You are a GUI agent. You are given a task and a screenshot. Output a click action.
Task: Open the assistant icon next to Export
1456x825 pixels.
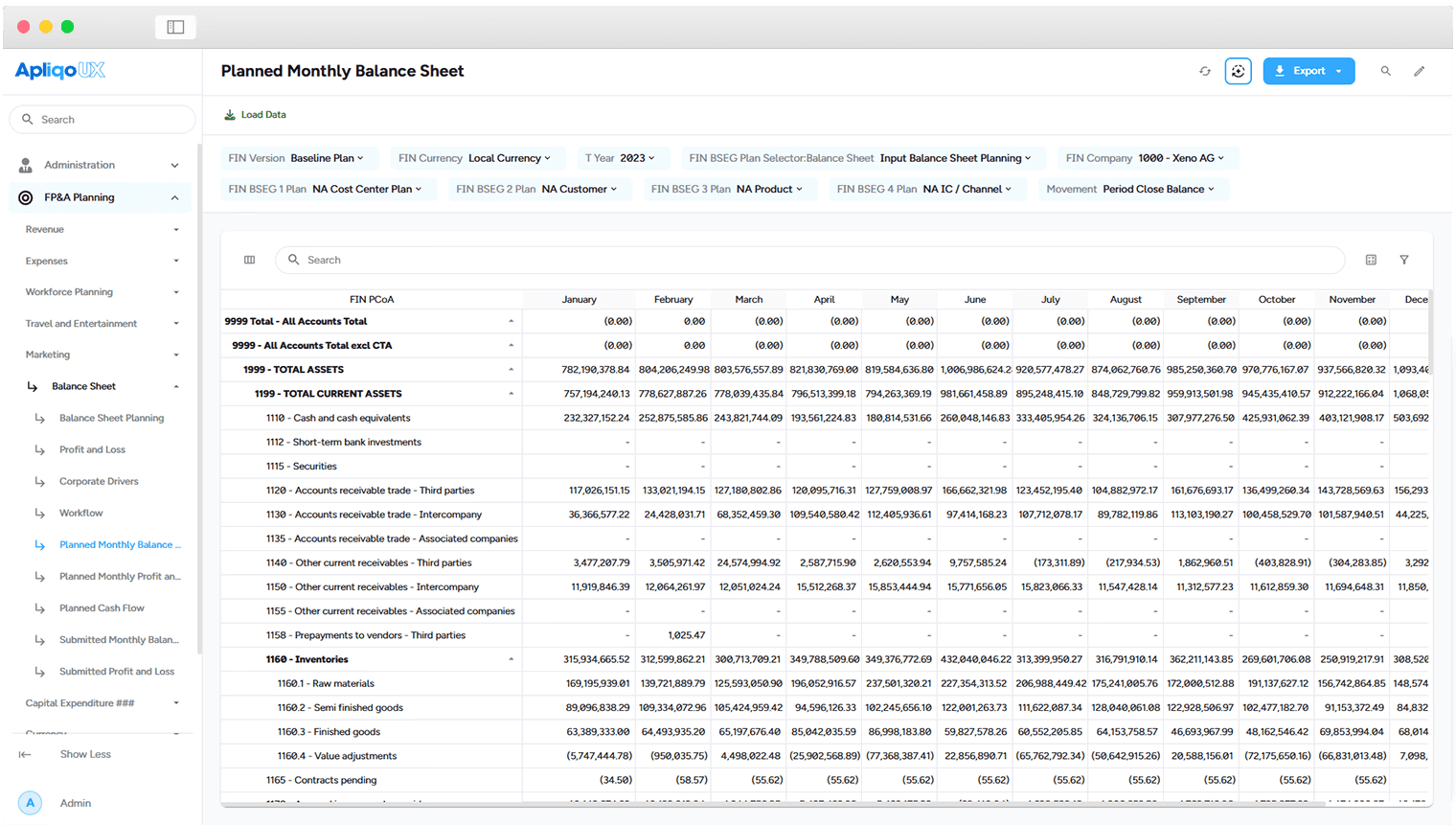(1238, 71)
